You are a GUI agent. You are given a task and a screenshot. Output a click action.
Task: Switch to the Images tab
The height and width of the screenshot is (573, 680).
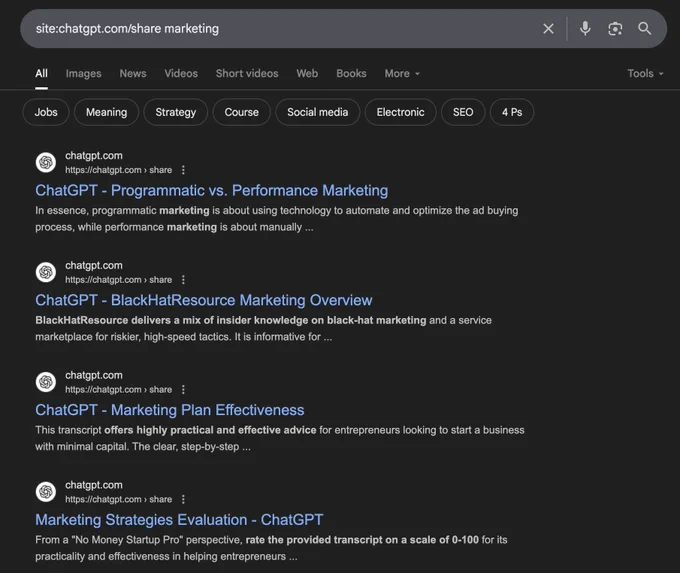point(83,73)
